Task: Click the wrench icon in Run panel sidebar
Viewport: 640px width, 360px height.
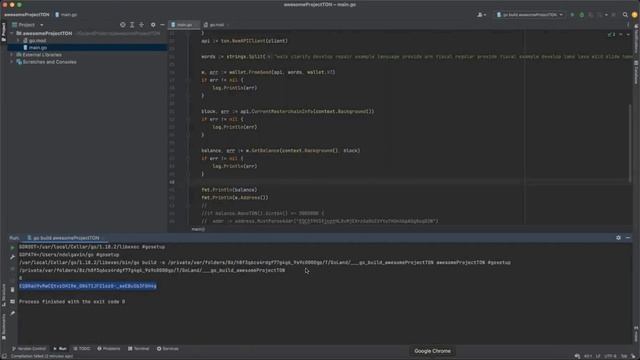Action: pyautogui.click(x=12, y=257)
